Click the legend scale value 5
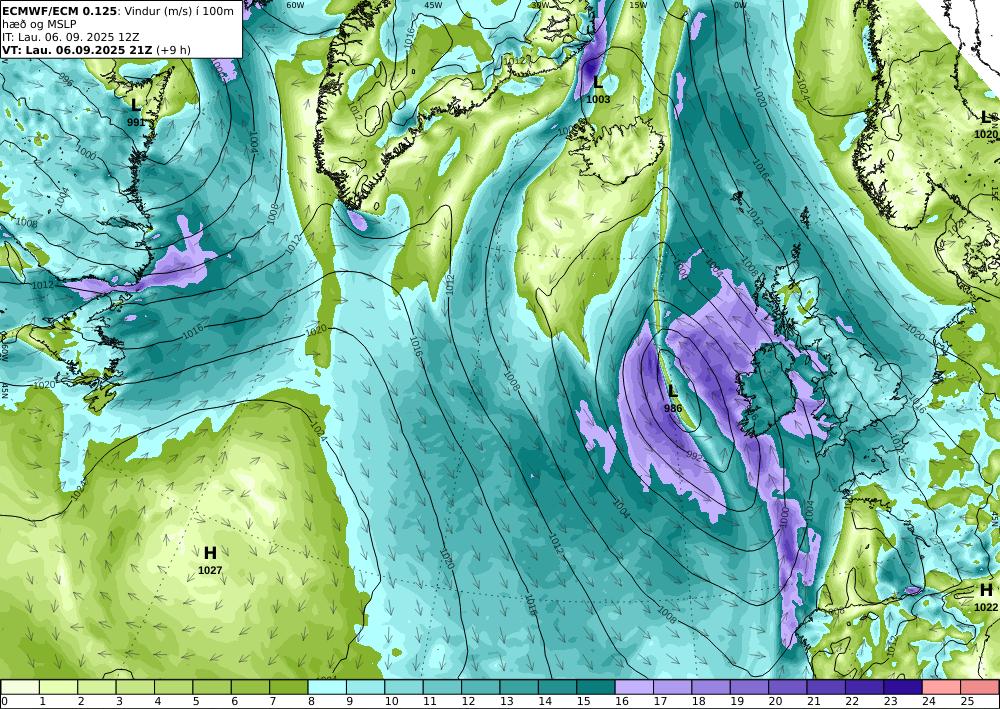1000x709 pixels. [x=196, y=702]
